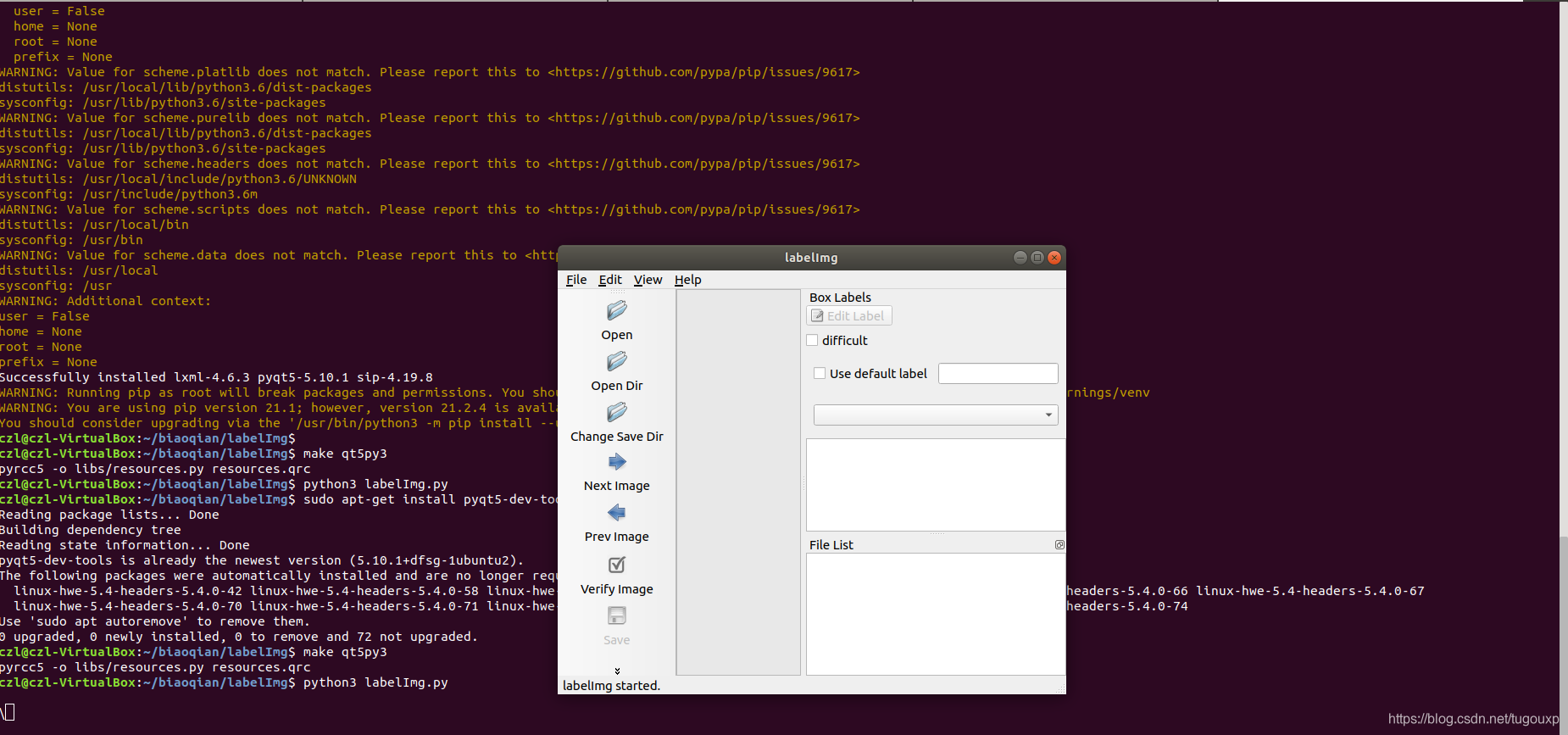Click the labelImg canvas area
The width and height of the screenshot is (1568, 735).
(738, 482)
